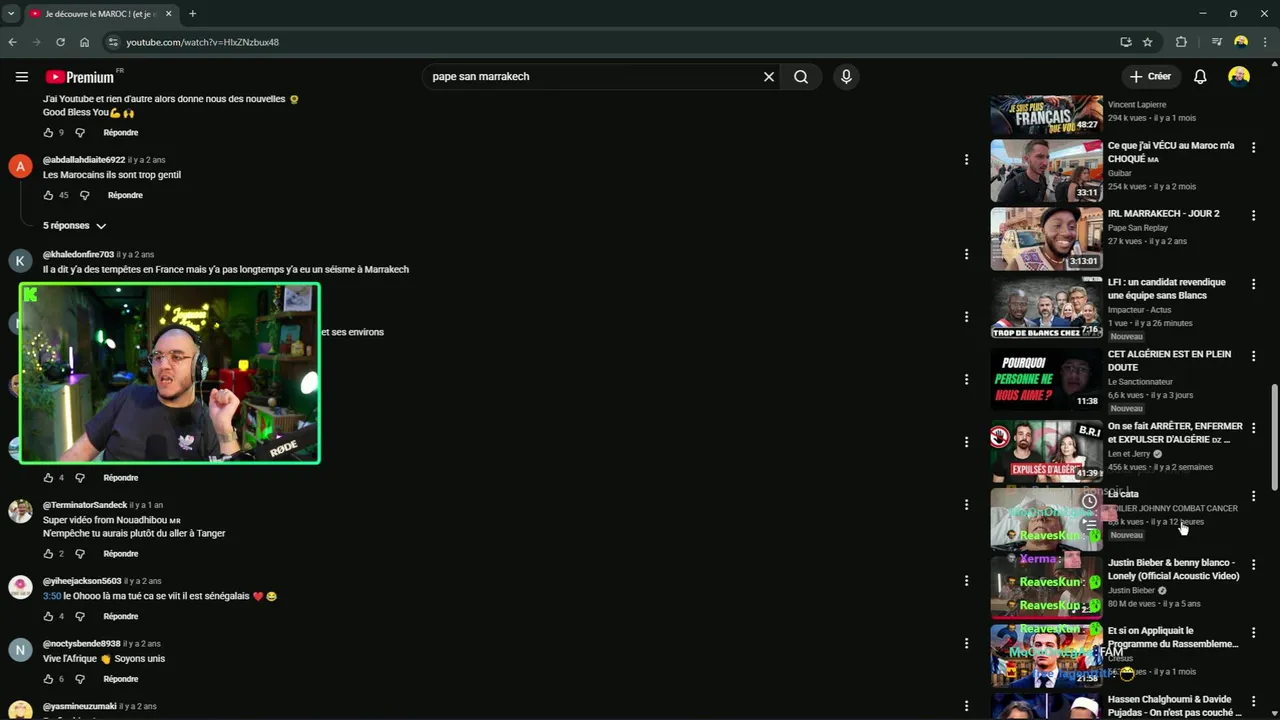Like the @yiheejackson5603 comment

48,617
